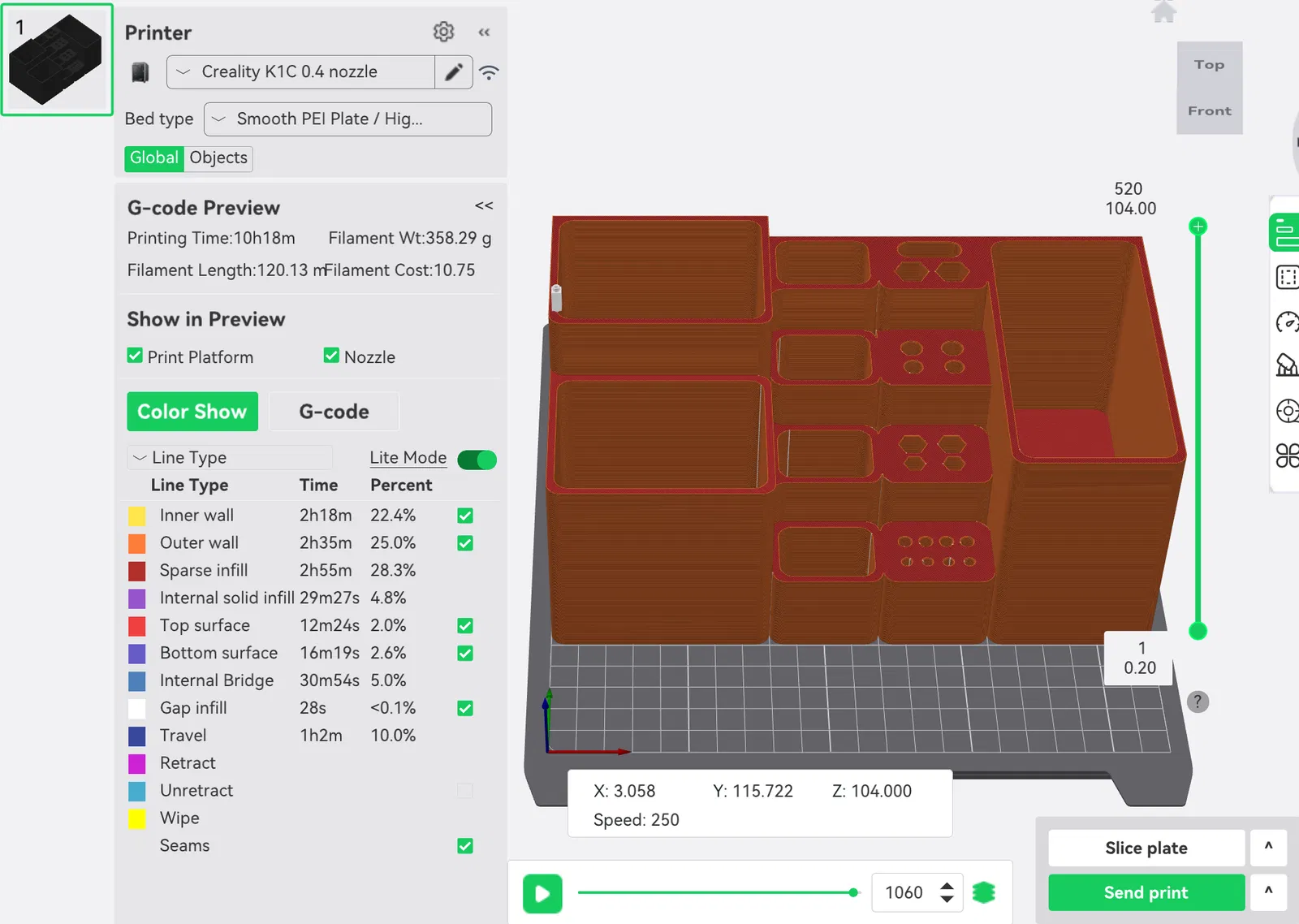The width and height of the screenshot is (1299, 924).
Task: Click the circular target icon in right toolbar
Action: (x=1288, y=411)
